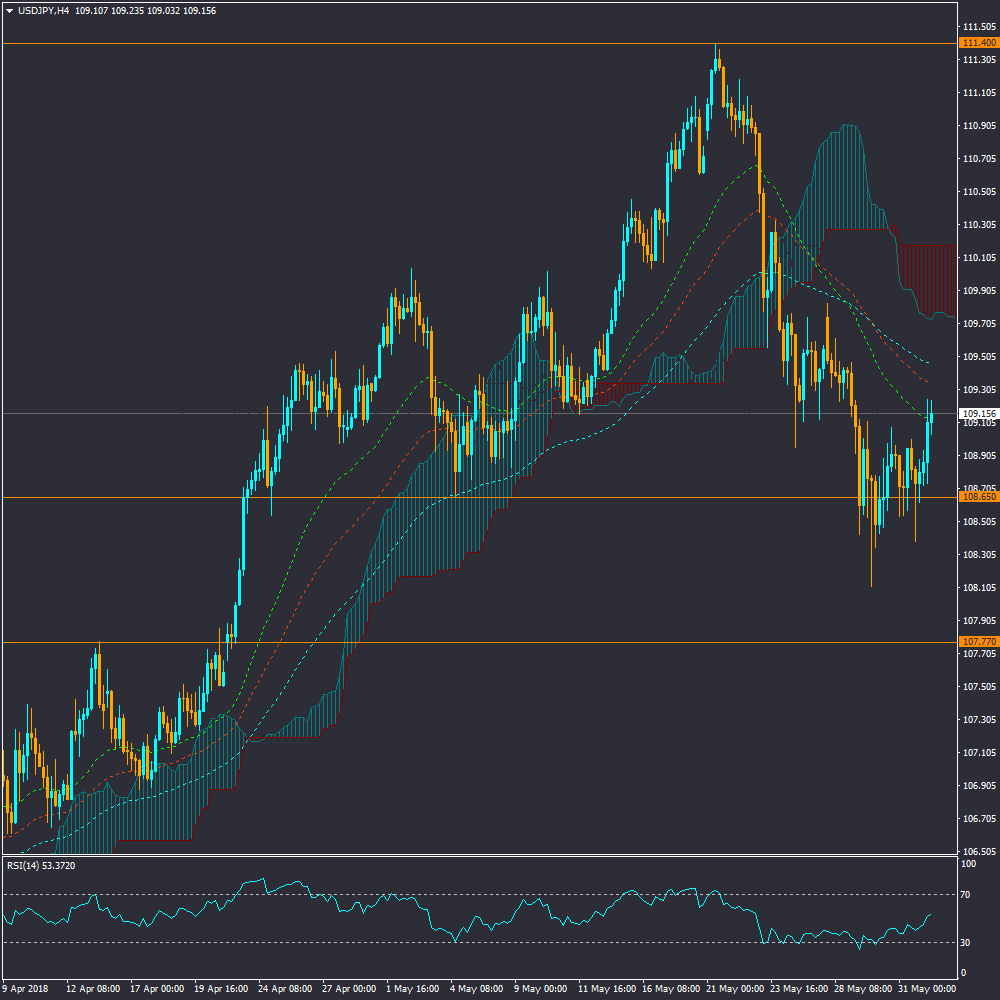The width and height of the screenshot is (1000, 1000).
Task: Click the '9 Apr 2018' date on the time axis
Action: (x=26, y=988)
